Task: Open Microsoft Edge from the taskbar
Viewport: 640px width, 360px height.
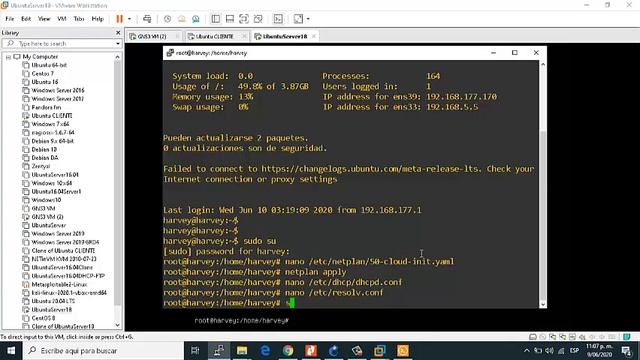Action: [x=265, y=351]
